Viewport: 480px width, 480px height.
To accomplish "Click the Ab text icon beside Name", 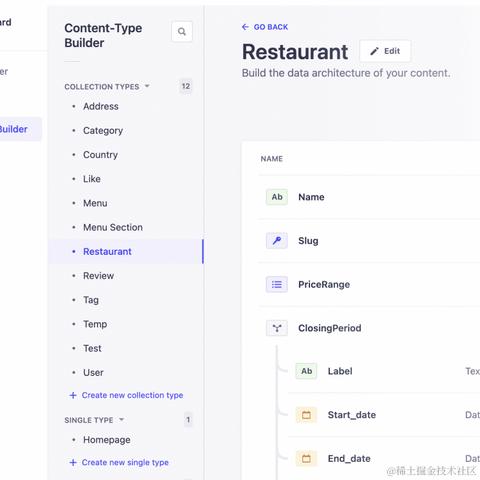I will (x=277, y=197).
